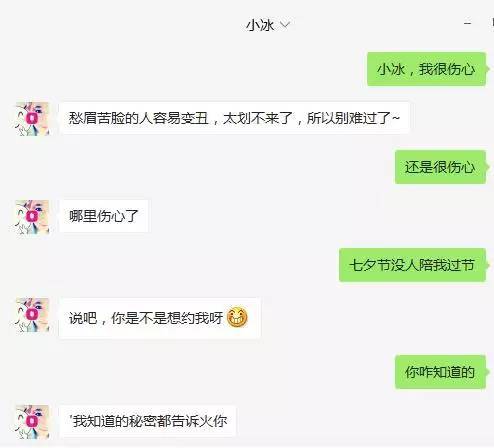Image resolution: width=494 pixels, height=448 pixels.
Task: Click the text 所以别难过了 in first reply
Action: [x=349, y=118]
